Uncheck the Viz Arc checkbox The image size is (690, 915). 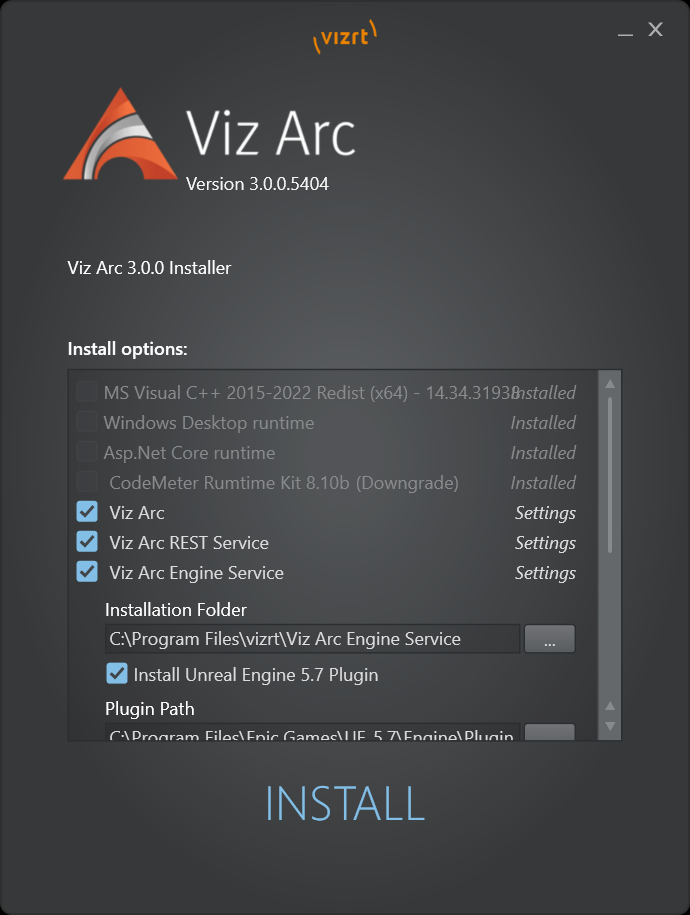pos(87,512)
